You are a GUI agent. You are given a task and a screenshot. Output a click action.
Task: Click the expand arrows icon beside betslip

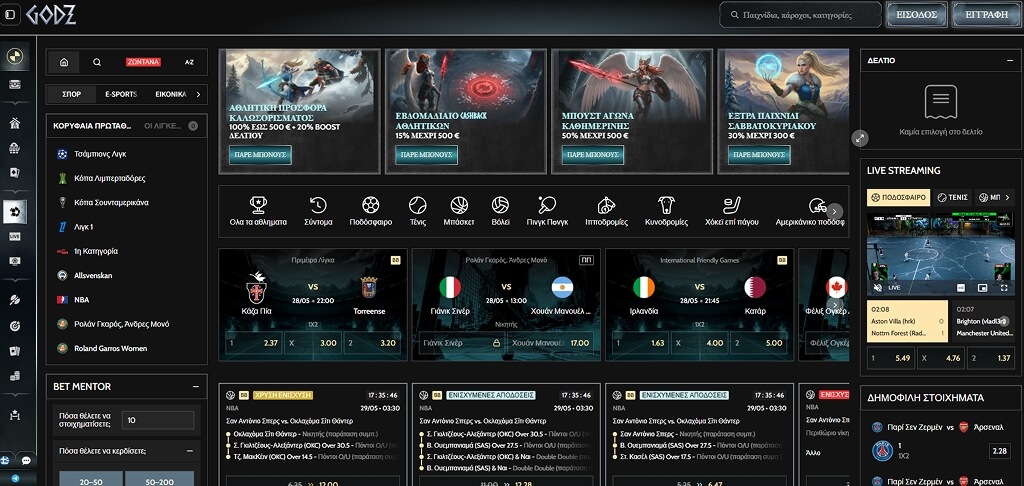point(860,138)
